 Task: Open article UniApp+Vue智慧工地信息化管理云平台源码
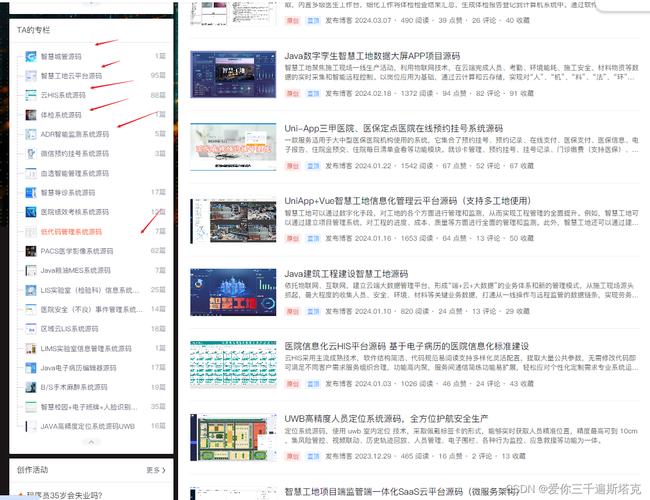[407, 201]
